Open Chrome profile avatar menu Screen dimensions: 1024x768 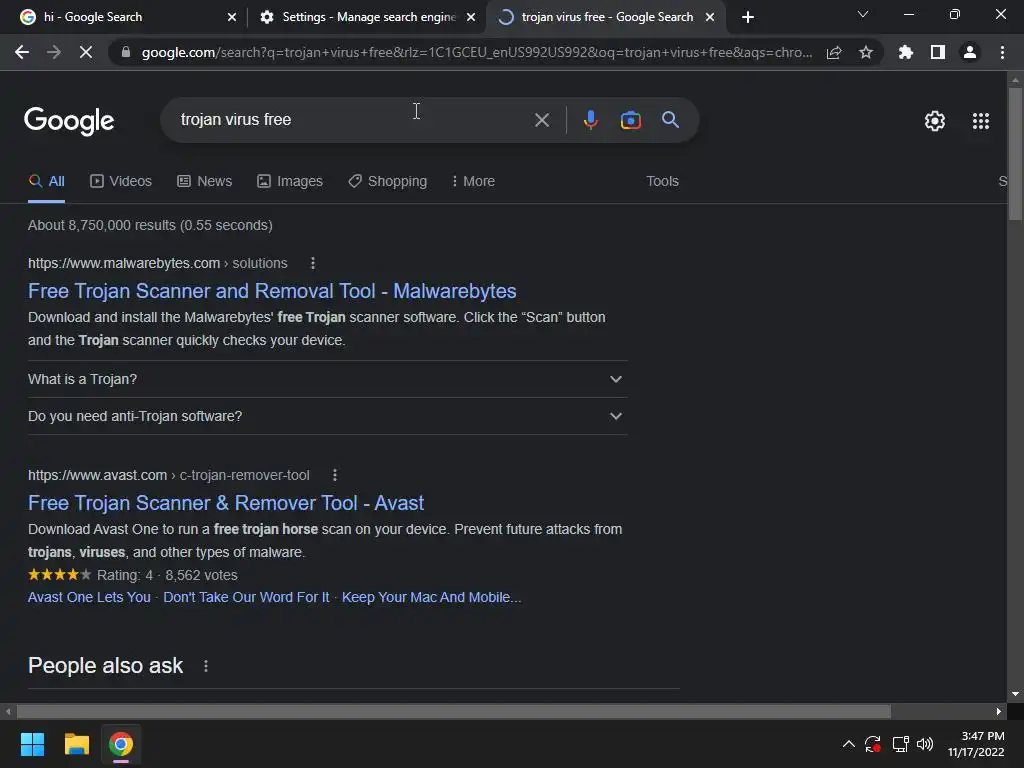970,52
